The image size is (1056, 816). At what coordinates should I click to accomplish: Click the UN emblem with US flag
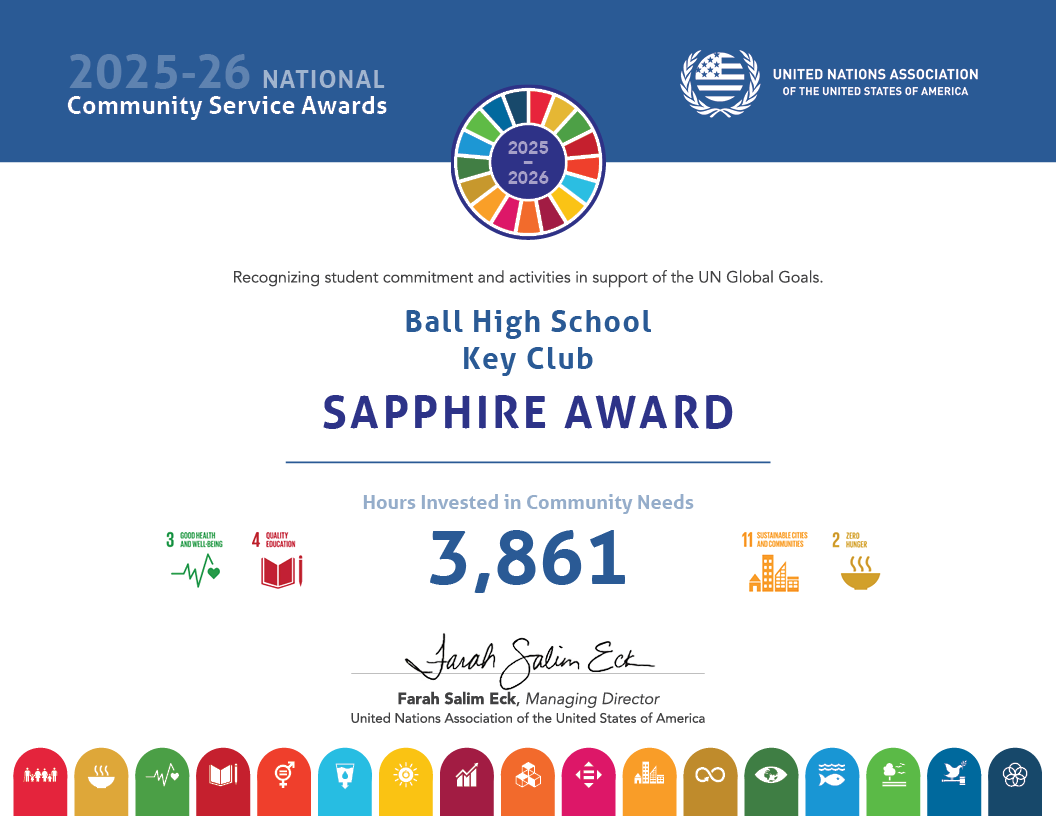point(720,82)
